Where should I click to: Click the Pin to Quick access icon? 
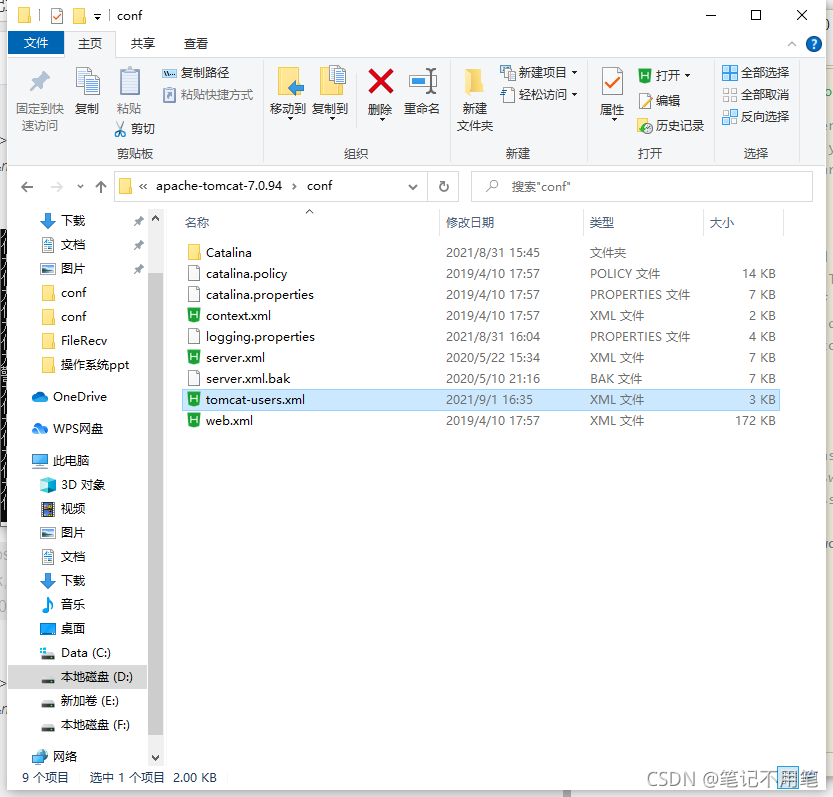[39, 82]
